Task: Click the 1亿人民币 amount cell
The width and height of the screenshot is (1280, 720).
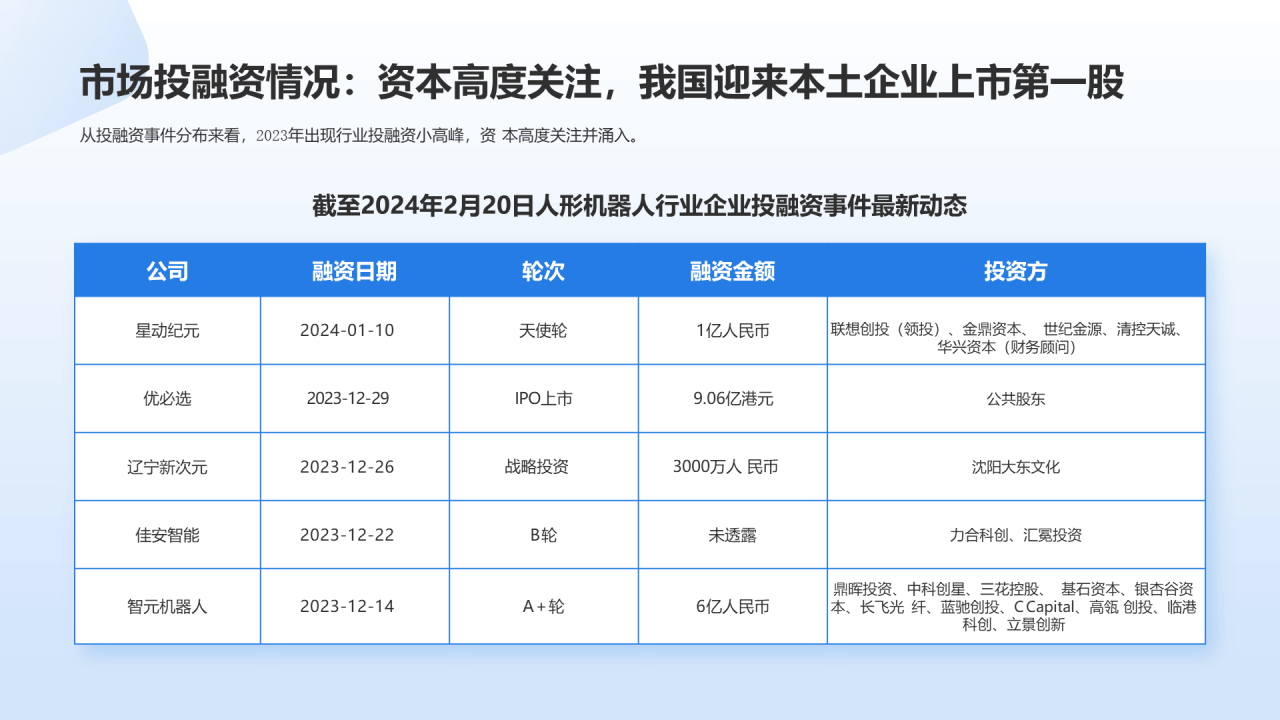Action: [x=733, y=331]
